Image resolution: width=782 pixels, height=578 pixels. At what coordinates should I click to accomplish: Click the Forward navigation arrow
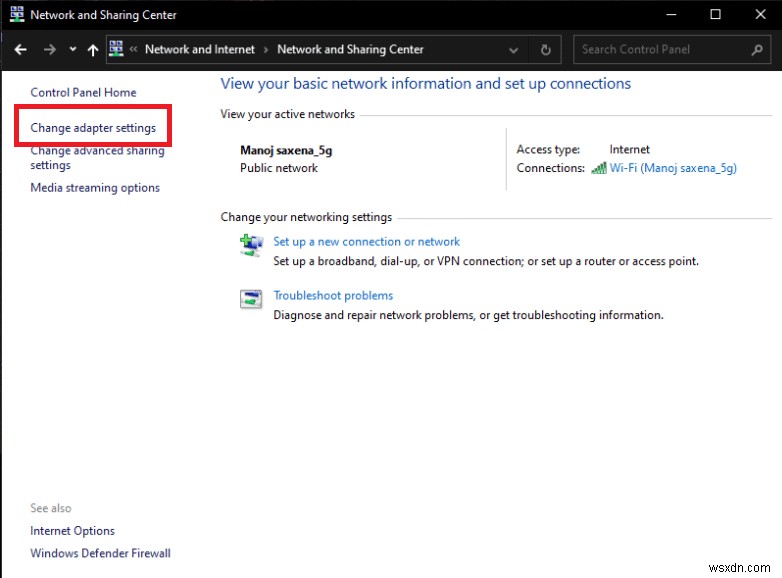coord(49,49)
